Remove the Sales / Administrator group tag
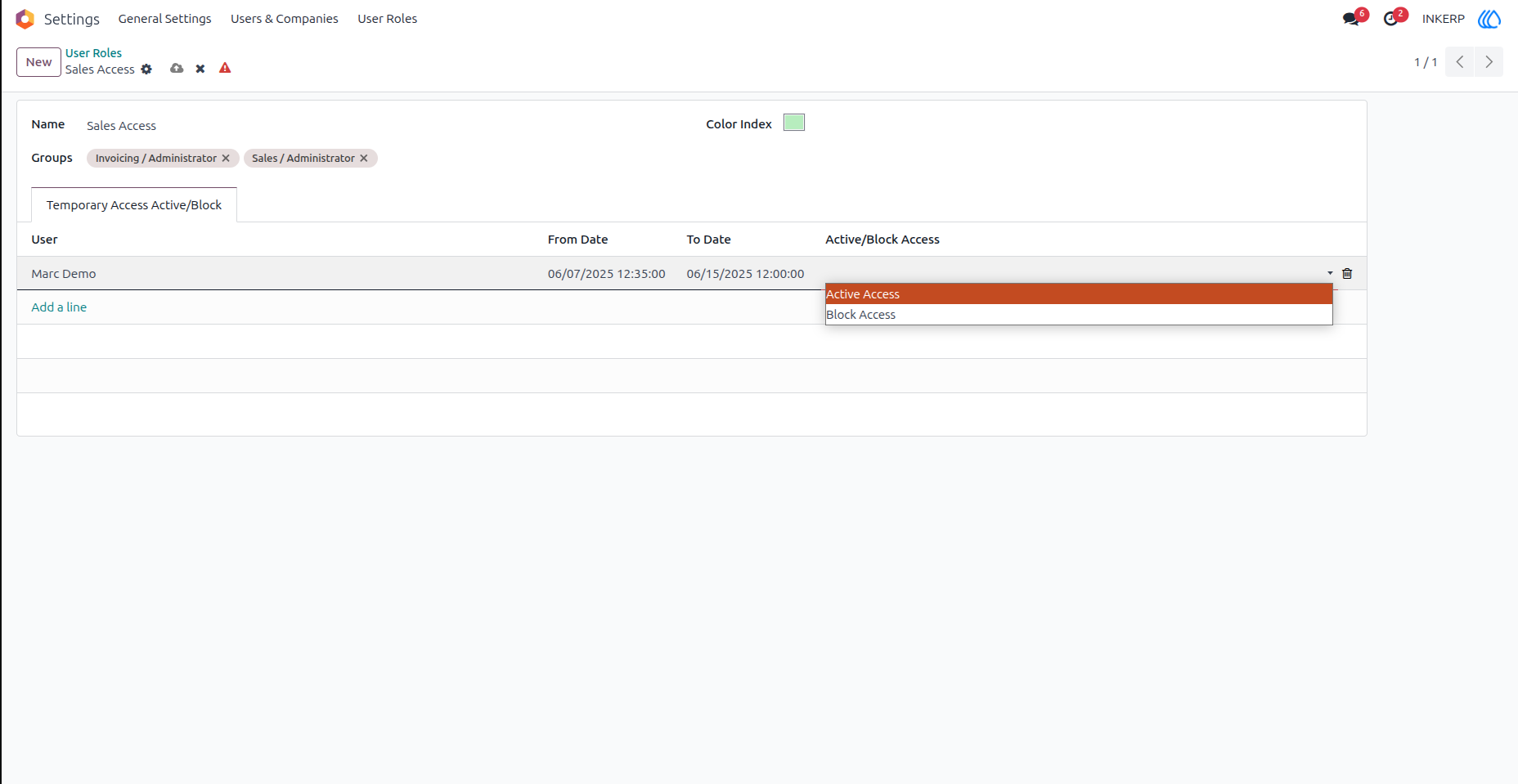Image resolution: width=1518 pixels, height=784 pixels. [x=364, y=159]
